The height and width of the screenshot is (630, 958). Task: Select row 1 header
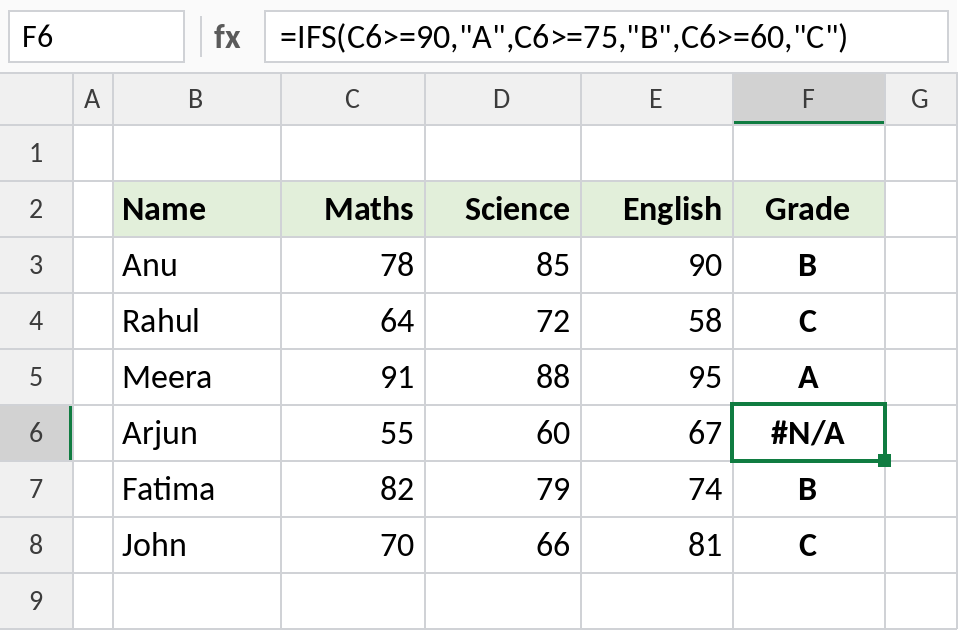coord(36,153)
